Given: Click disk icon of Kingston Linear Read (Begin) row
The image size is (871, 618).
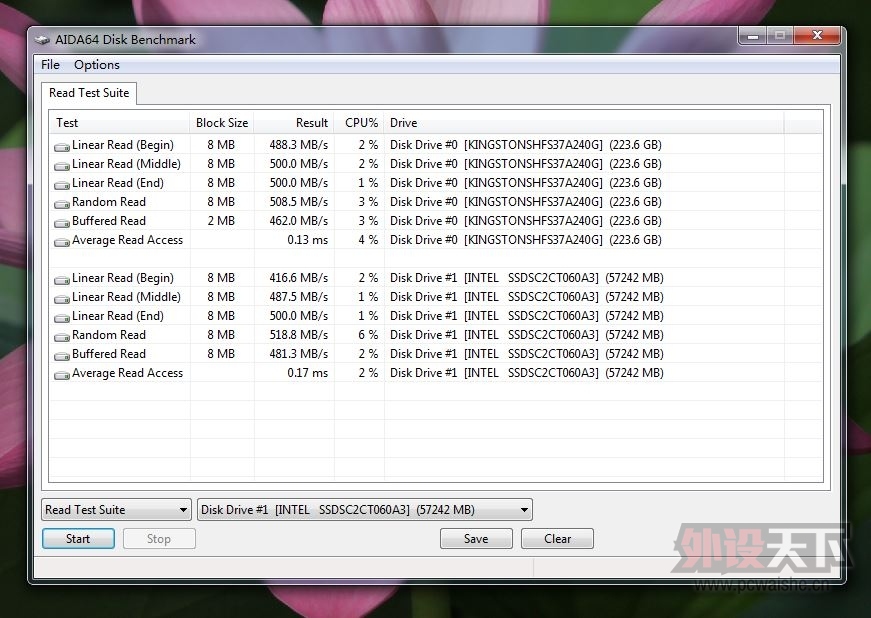Looking at the screenshot, I should 62,147.
